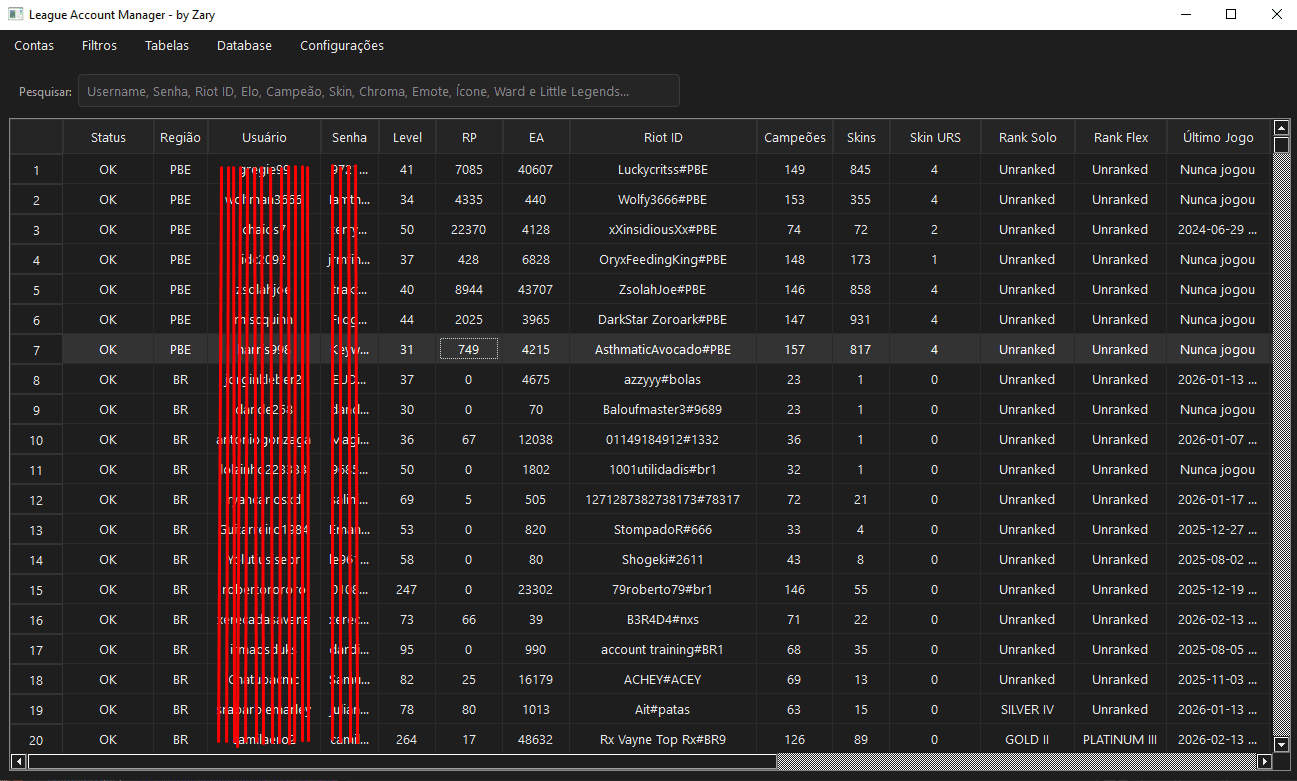Open the Contas menu
Viewport: 1297px width, 781px height.
coord(34,46)
